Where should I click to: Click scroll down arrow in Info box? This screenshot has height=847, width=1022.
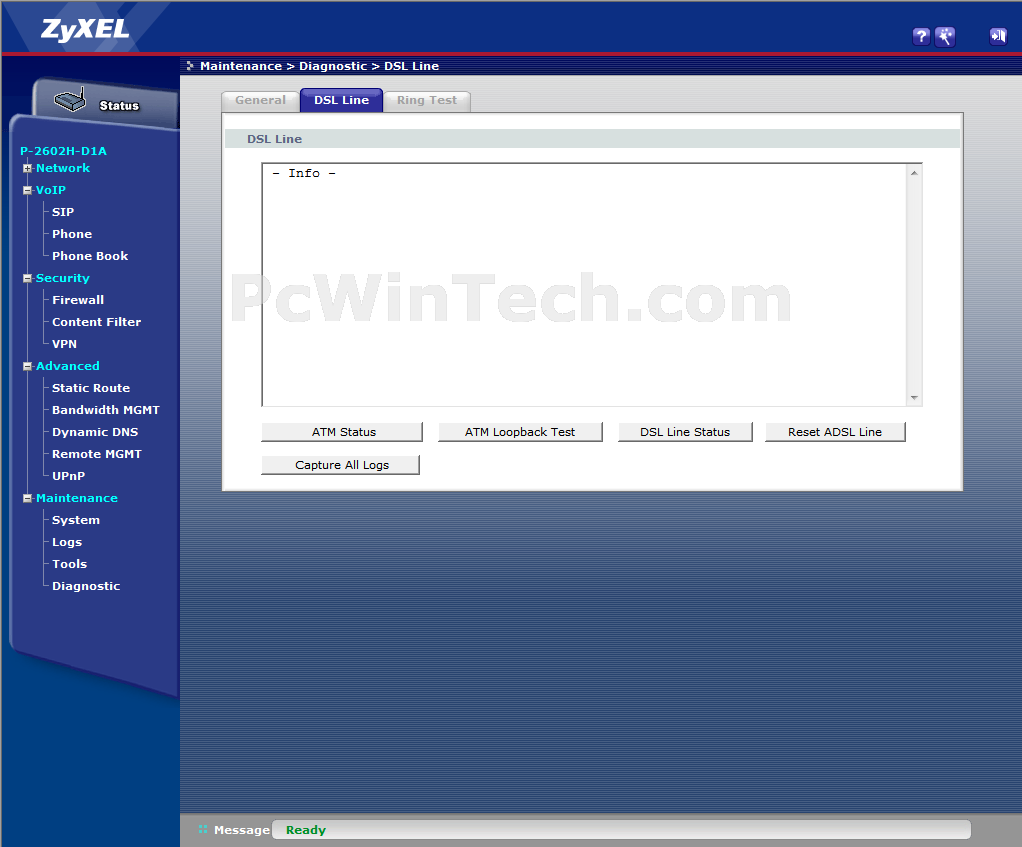914,397
